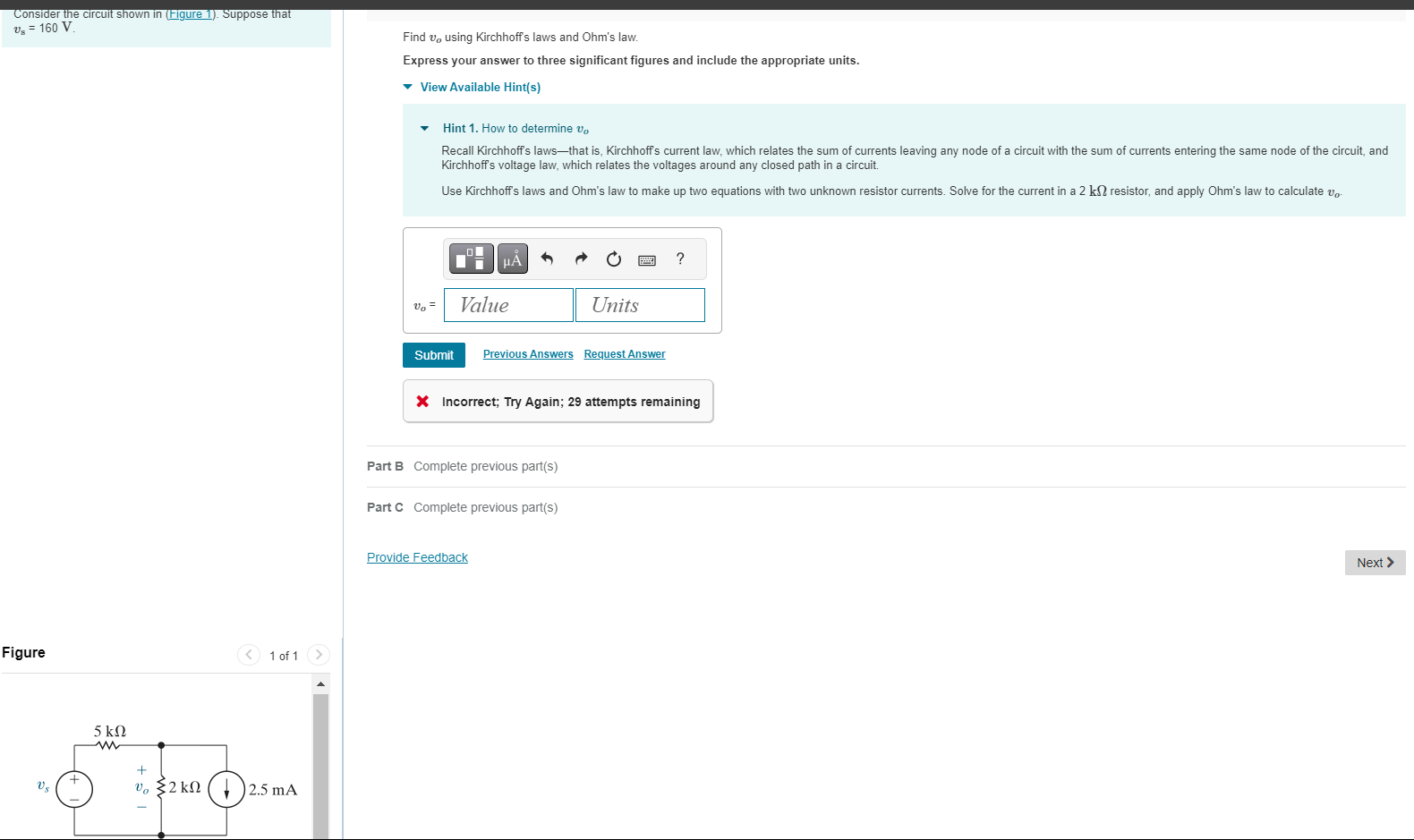The width and height of the screenshot is (1414, 840).
Task: Open Provide Feedback link
Action: [x=417, y=557]
